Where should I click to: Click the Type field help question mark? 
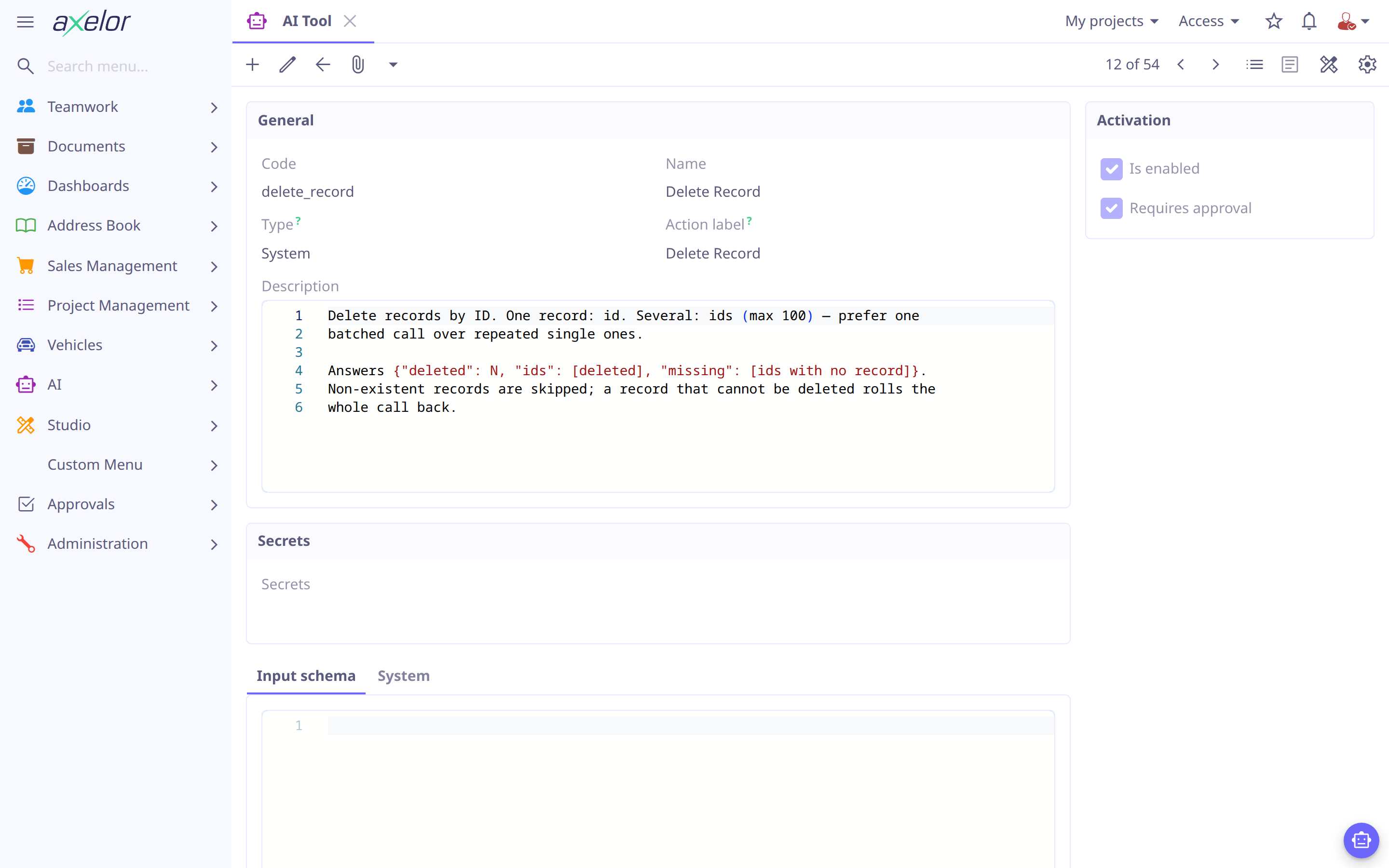(298, 220)
